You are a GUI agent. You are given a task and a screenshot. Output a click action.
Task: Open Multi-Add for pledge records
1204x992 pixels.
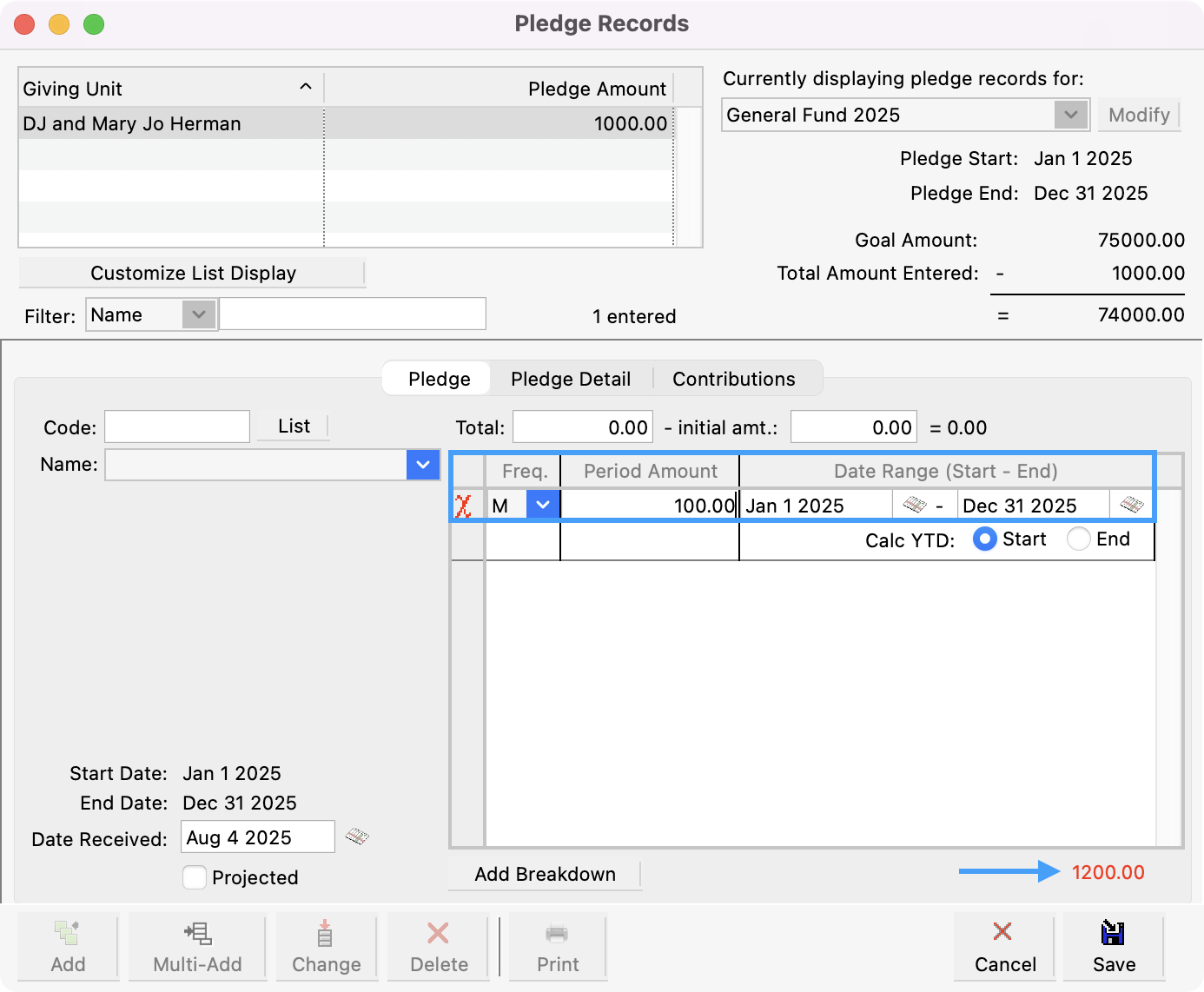click(x=196, y=947)
